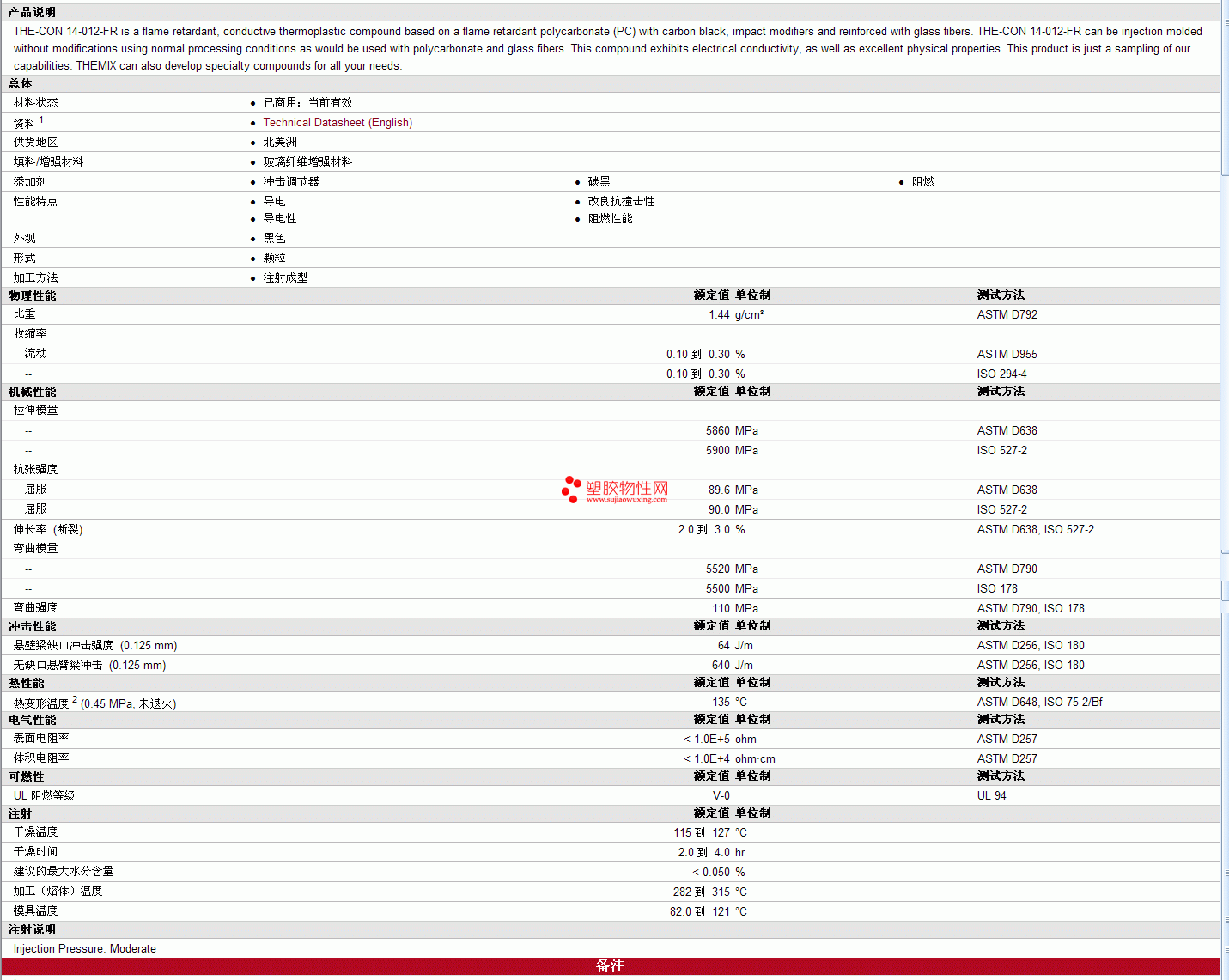Click the 比重 row label
This screenshot has width=1229, height=980.
[x=24, y=314]
